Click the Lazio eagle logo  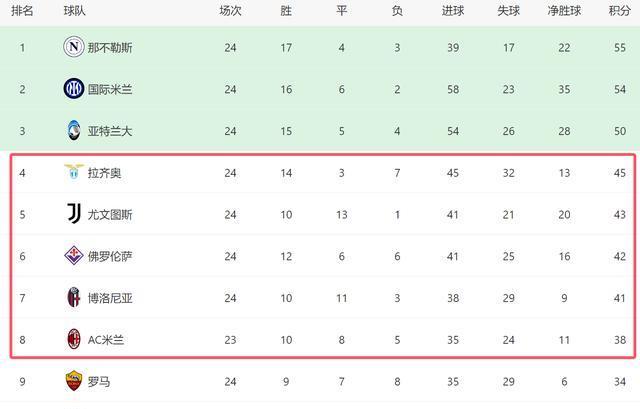click(73, 172)
